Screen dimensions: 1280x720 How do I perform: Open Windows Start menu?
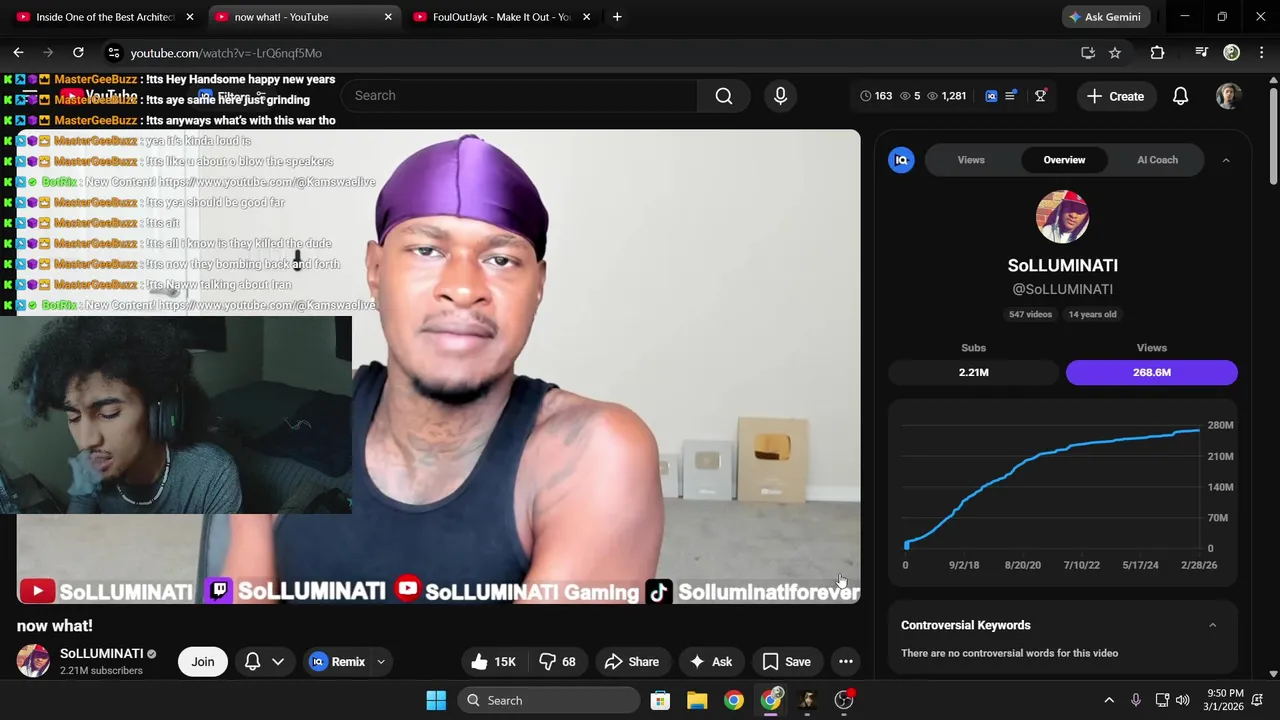coord(436,700)
